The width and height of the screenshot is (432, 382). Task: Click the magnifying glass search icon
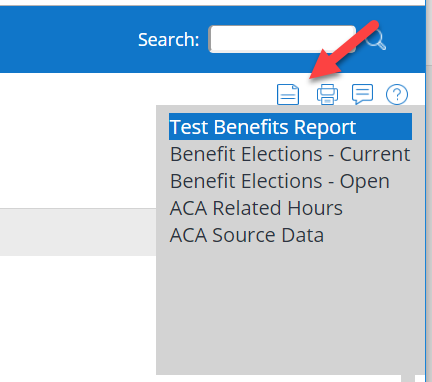pyautogui.click(x=376, y=40)
